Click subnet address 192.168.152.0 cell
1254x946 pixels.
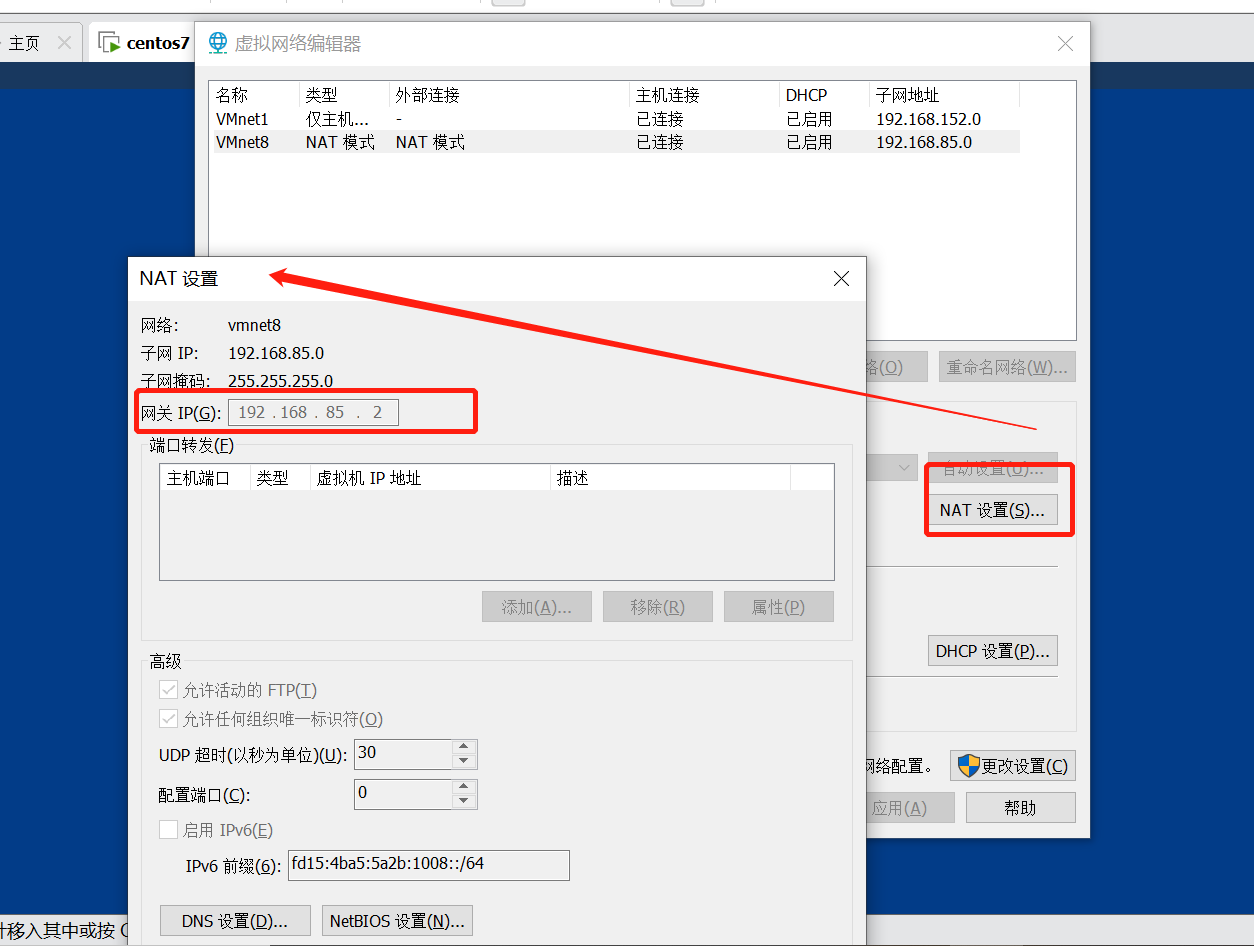click(x=928, y=119)
